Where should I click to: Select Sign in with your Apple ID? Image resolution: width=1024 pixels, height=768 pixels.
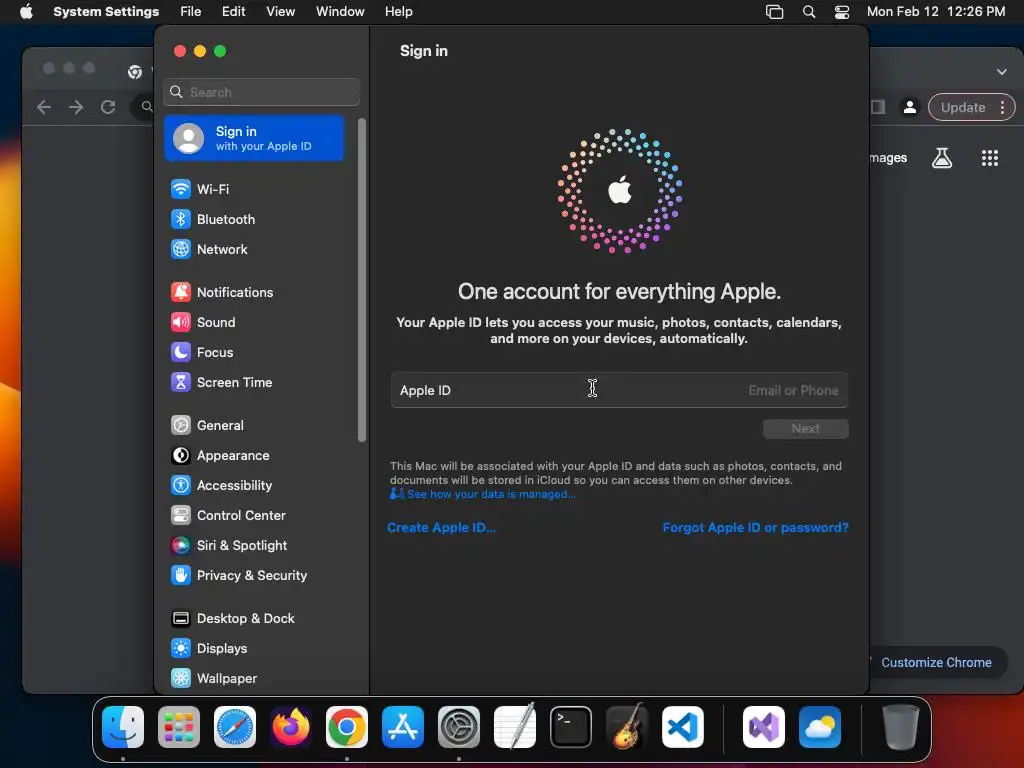tap(255, 138)
